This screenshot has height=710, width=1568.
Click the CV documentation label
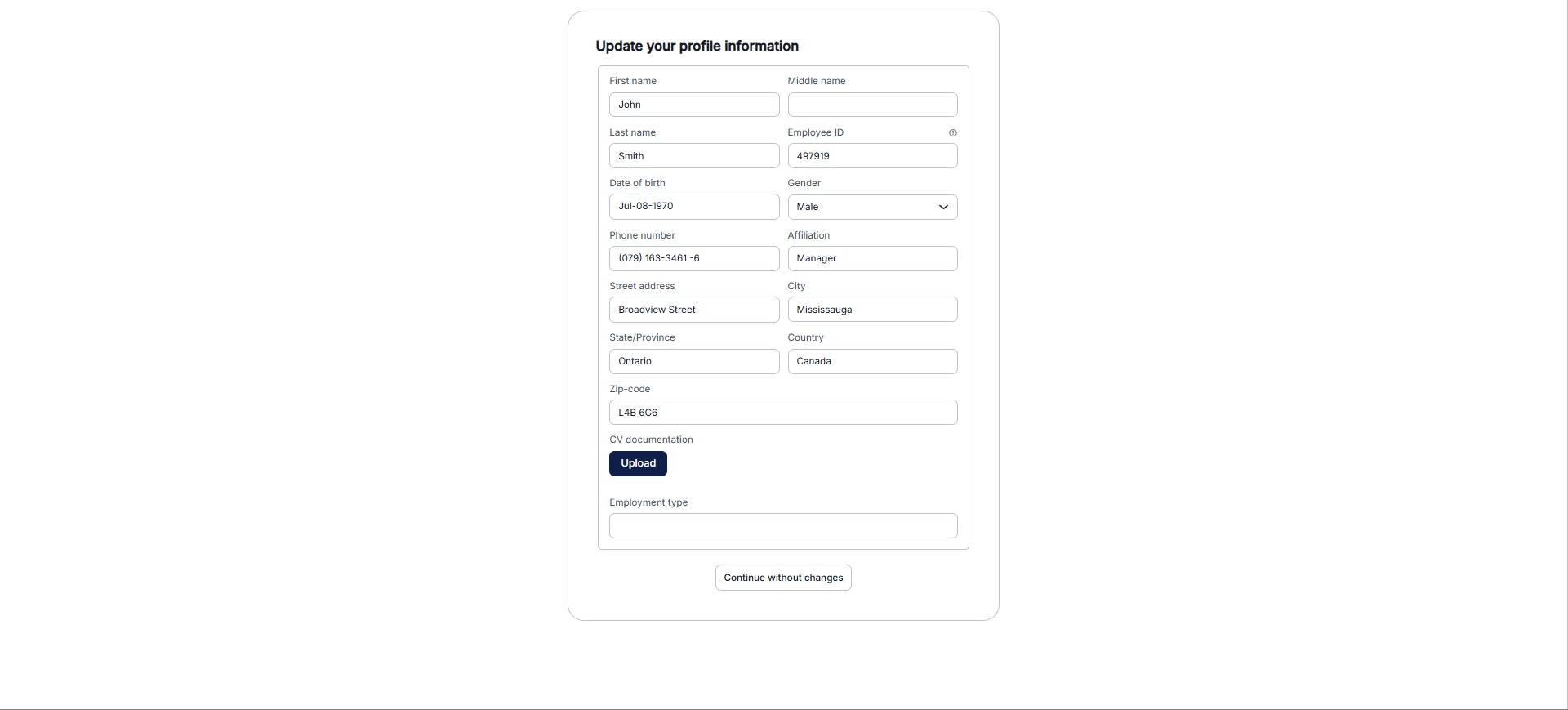click(651, 440)
